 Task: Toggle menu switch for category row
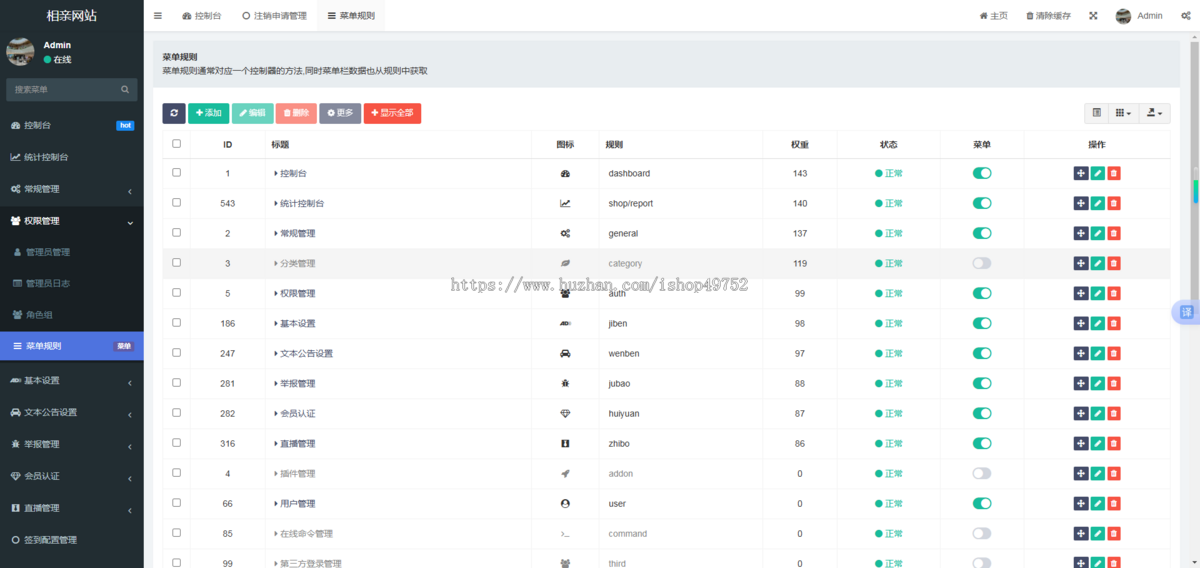[x=982, y=263]
